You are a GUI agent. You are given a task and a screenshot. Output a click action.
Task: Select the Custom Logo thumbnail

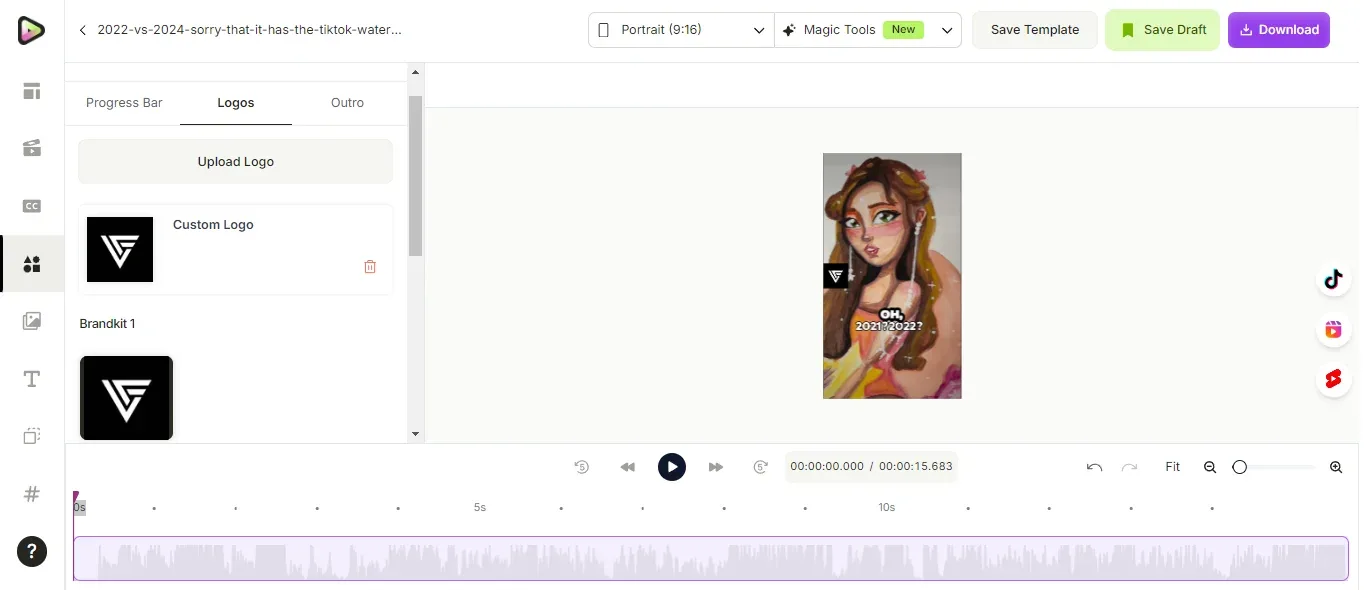(x=120, y=249)
